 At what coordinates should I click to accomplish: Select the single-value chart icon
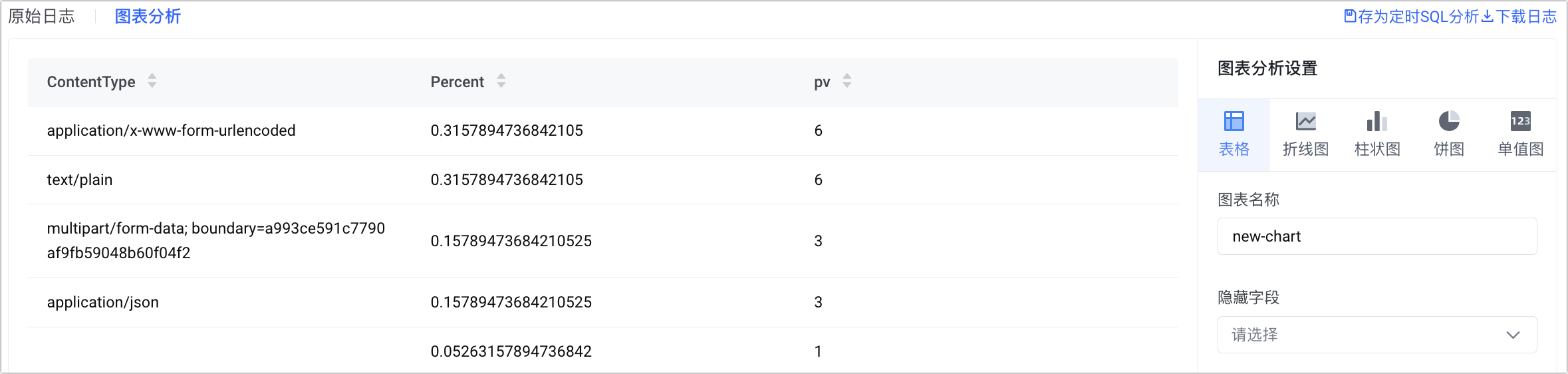click(x=1521, y=122)
